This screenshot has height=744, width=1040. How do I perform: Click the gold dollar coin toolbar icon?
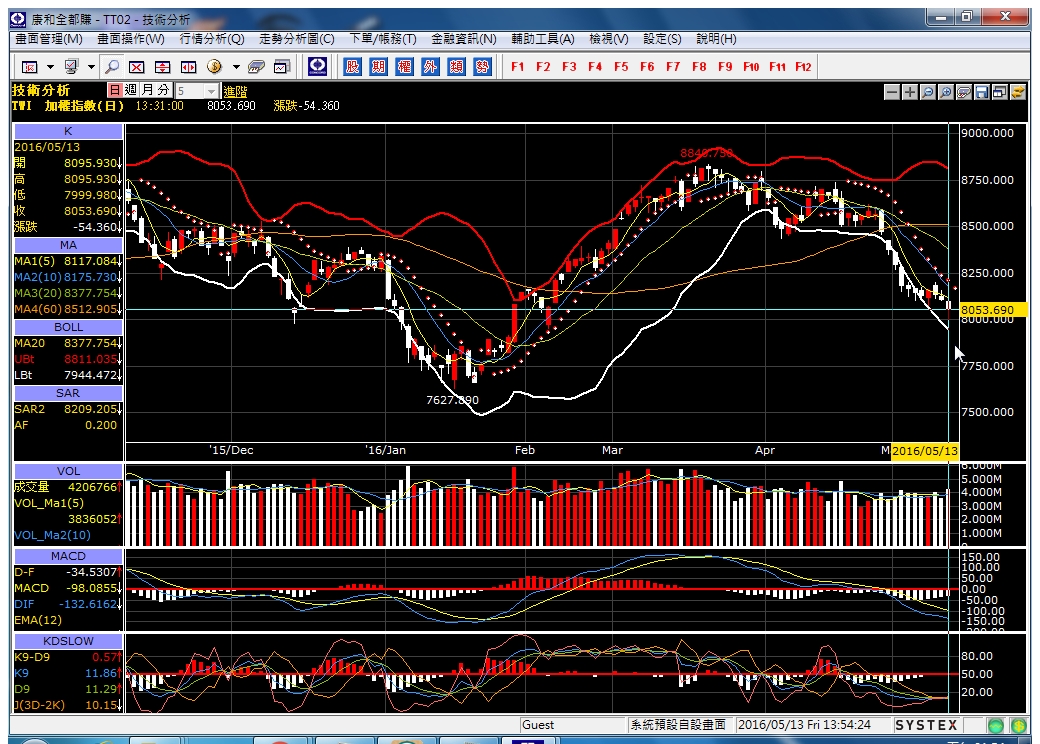[214, 66]
